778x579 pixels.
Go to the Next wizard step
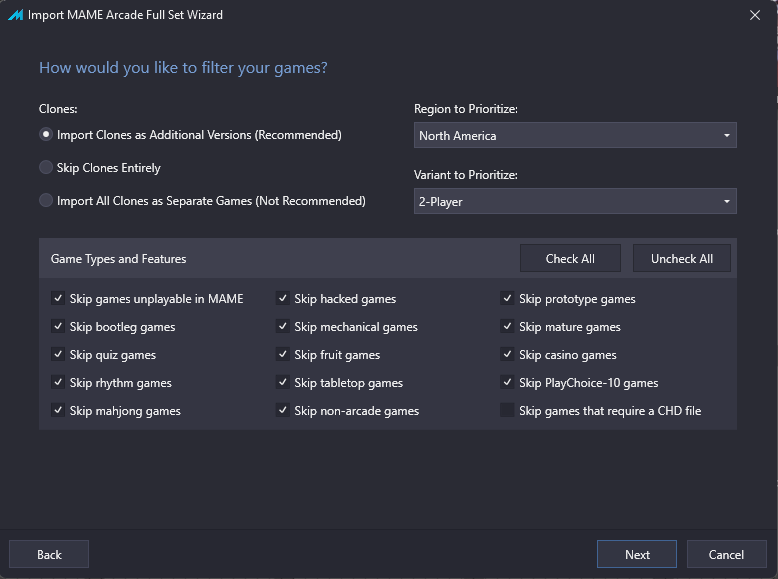pos(637,554)
